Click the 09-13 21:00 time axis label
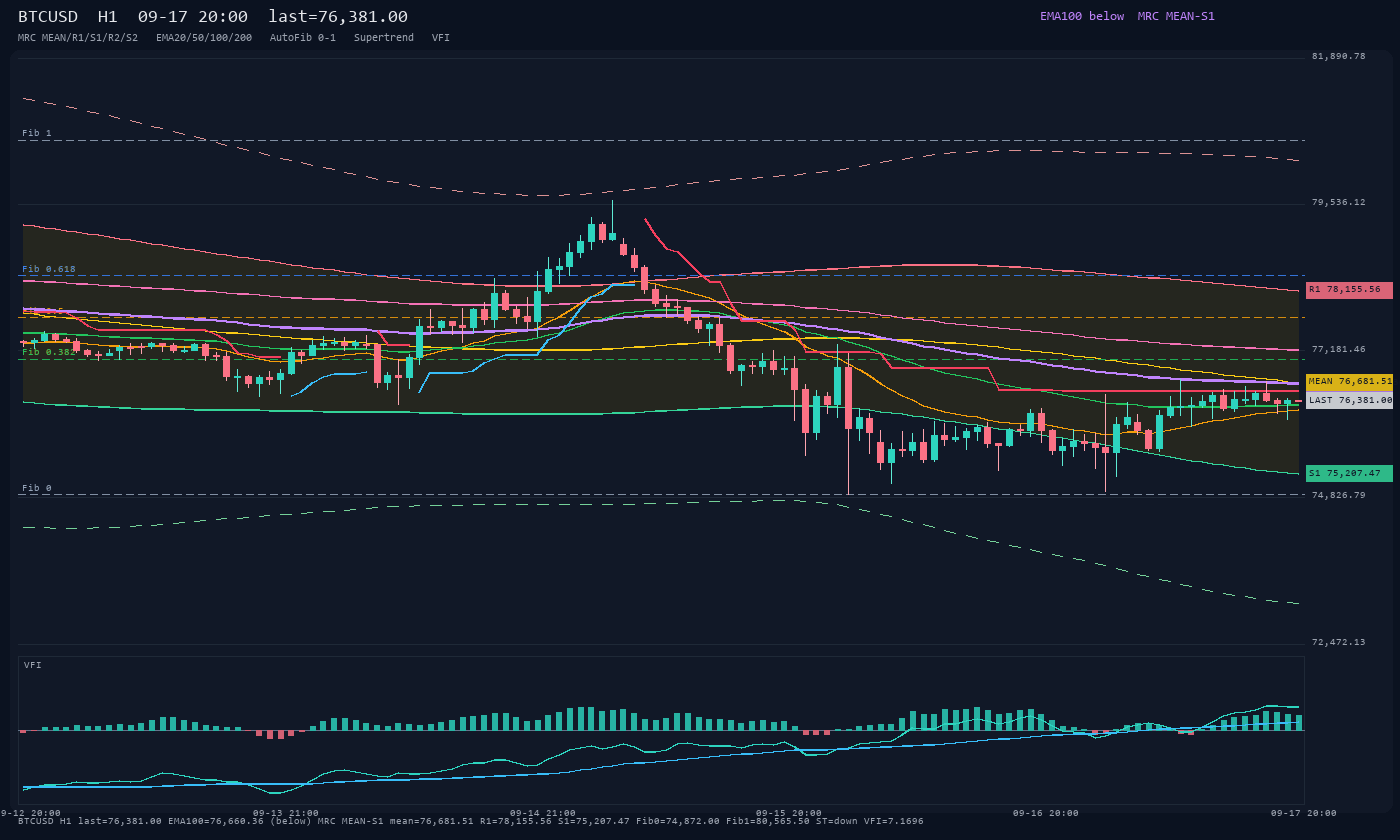This screenshot has width=1400, height=840. point(286,813)
